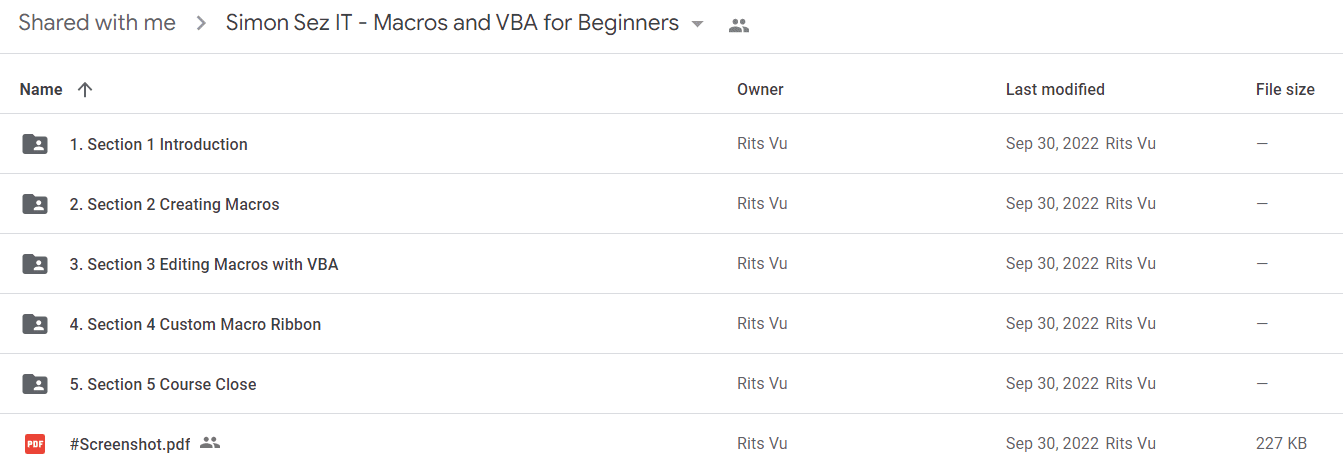1343x469 pixels.
Task: Open the current folder breadcrumb title
Action: point(452,23)
